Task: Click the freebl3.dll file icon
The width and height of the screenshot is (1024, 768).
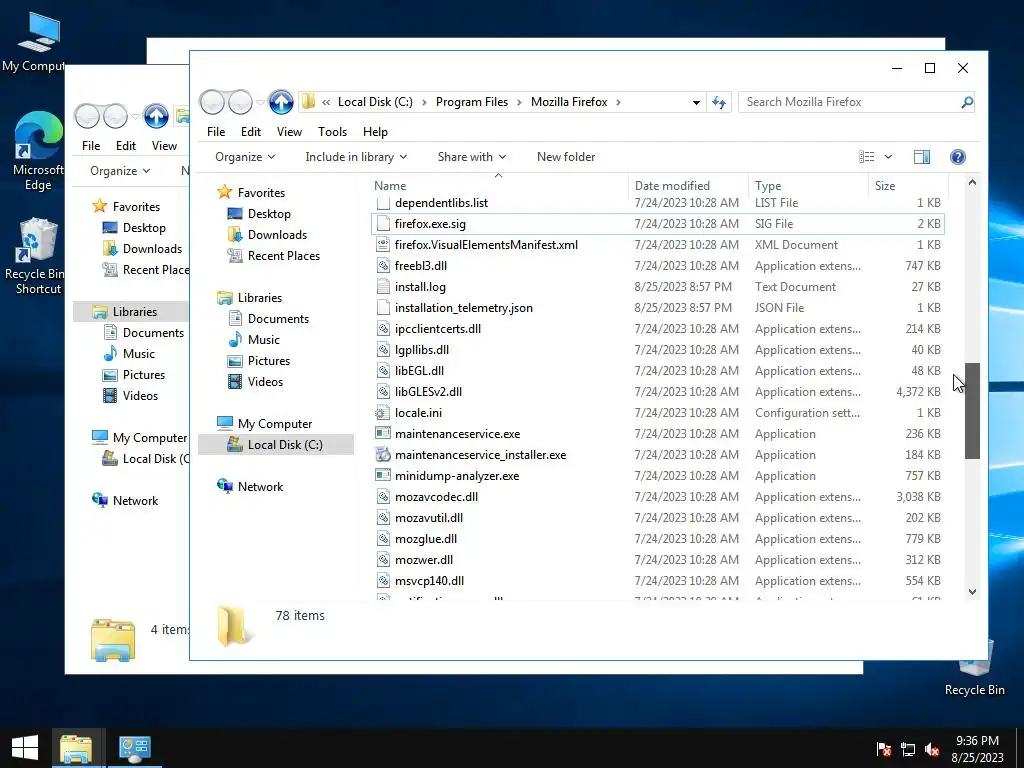Action: (383, 266)
